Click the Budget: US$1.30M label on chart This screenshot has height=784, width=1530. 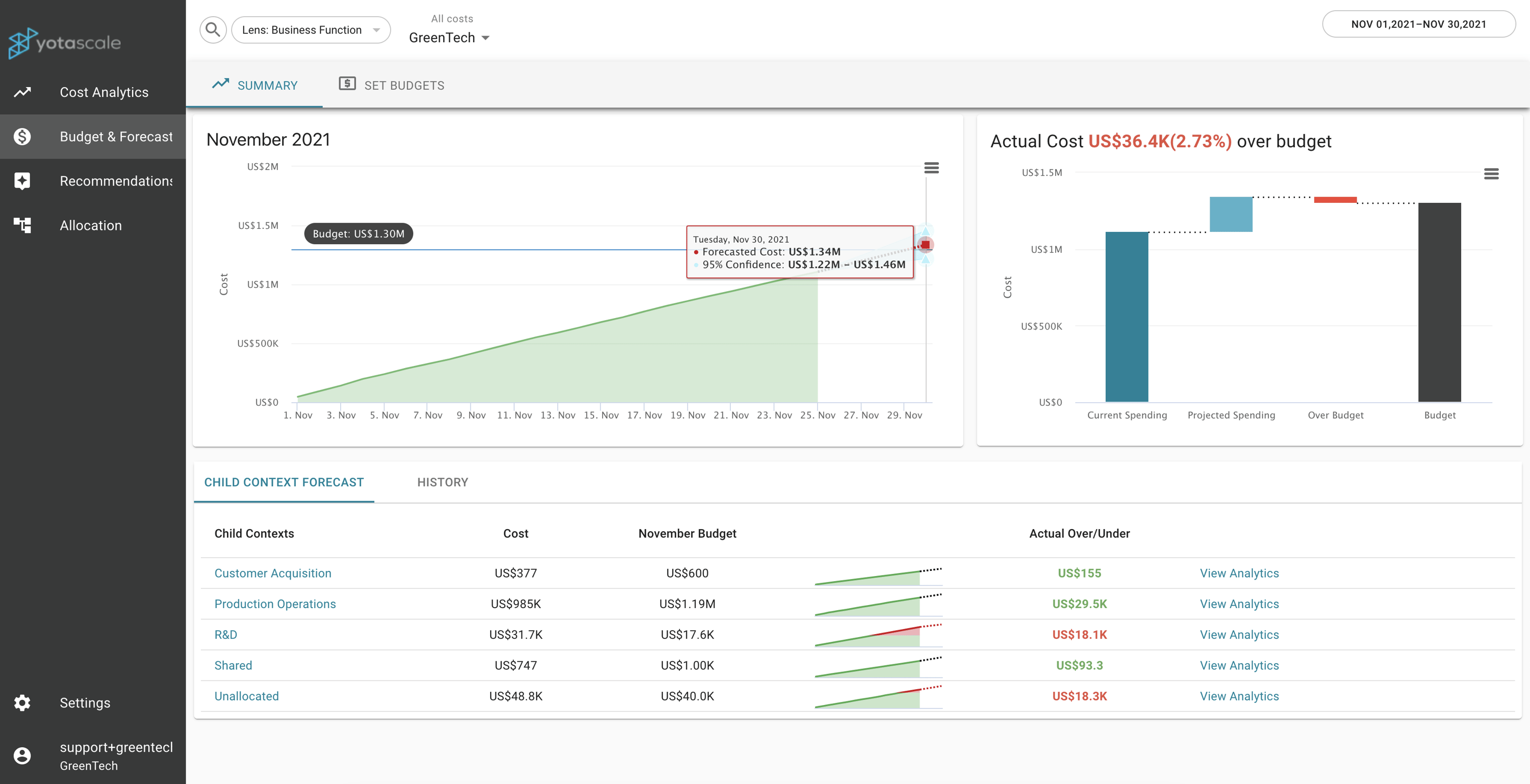[358, 233]
